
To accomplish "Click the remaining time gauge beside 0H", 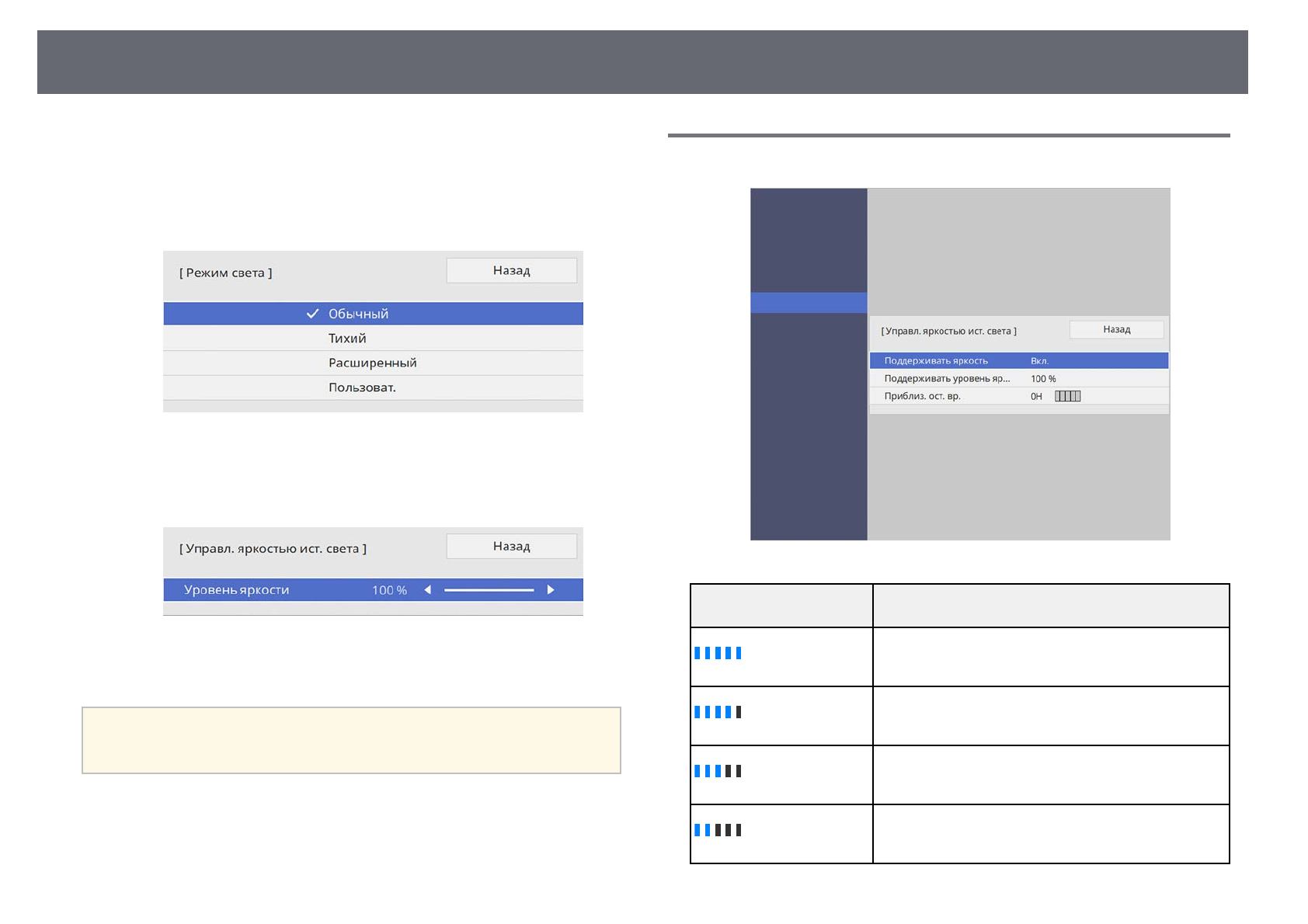I will tap(1067, 396).
